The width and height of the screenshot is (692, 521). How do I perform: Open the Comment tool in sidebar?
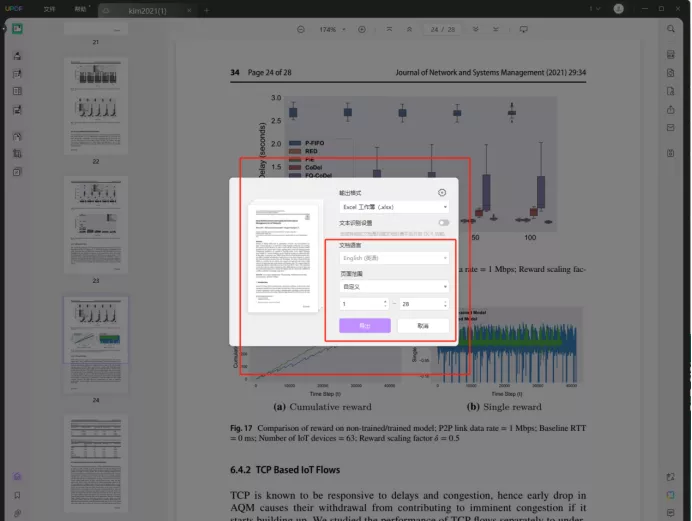coord(17,56)
